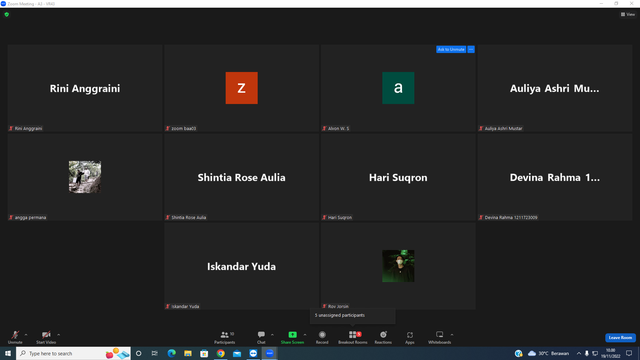Open the Reactions menu
The image size is (640, 360).
(x=383, y=337)
